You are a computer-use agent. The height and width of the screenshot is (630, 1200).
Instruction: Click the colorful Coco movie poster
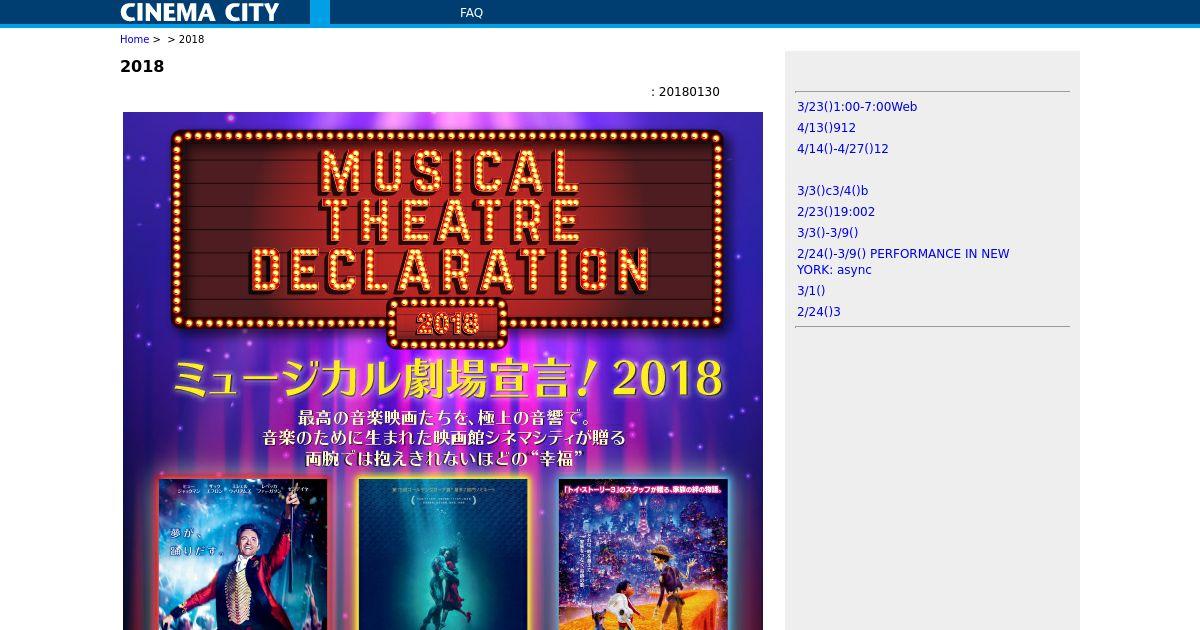click(x=643, y=554)
